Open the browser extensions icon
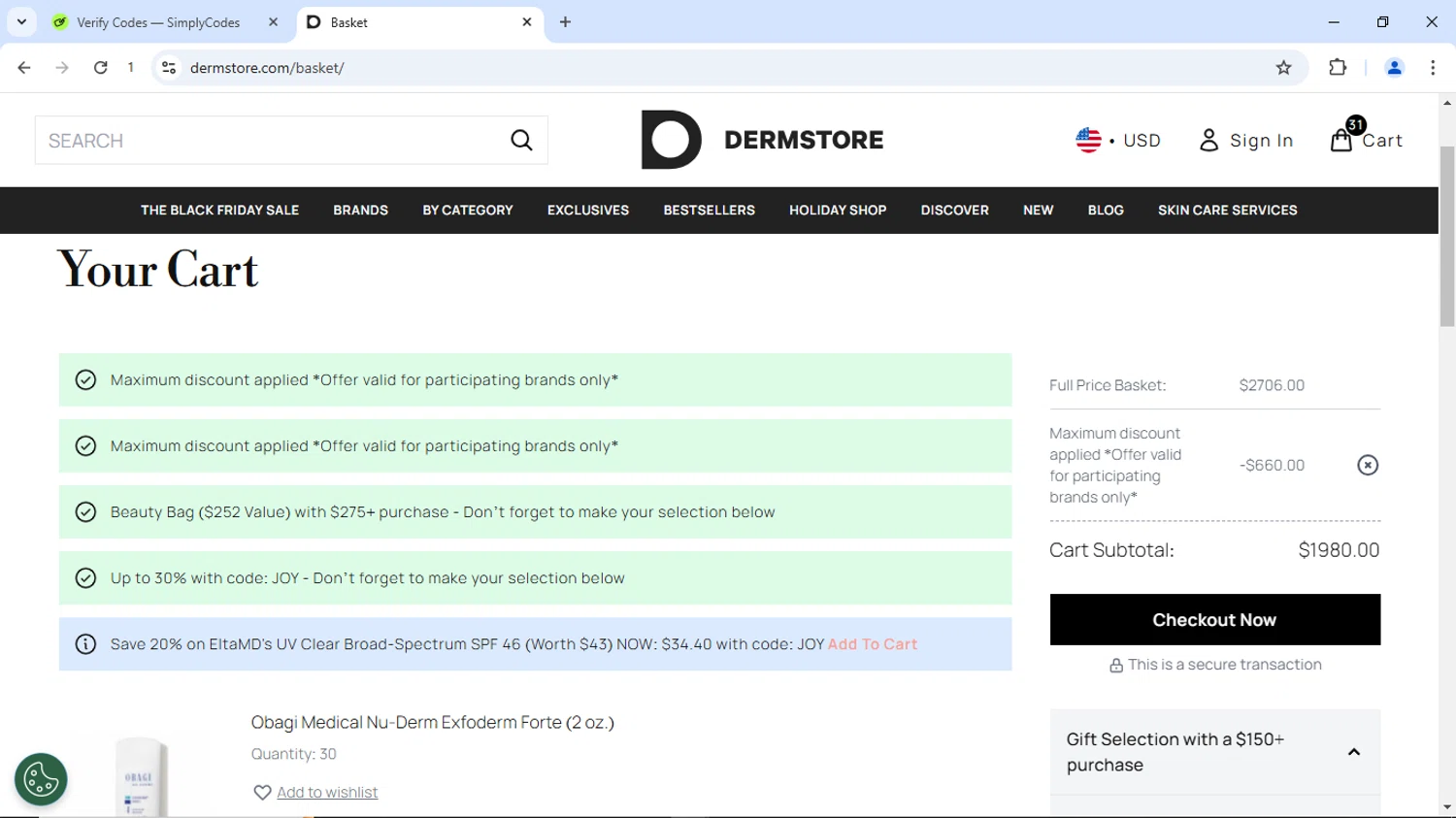Viewport: 1456px width, 818px height. [x=1338, y=68]
